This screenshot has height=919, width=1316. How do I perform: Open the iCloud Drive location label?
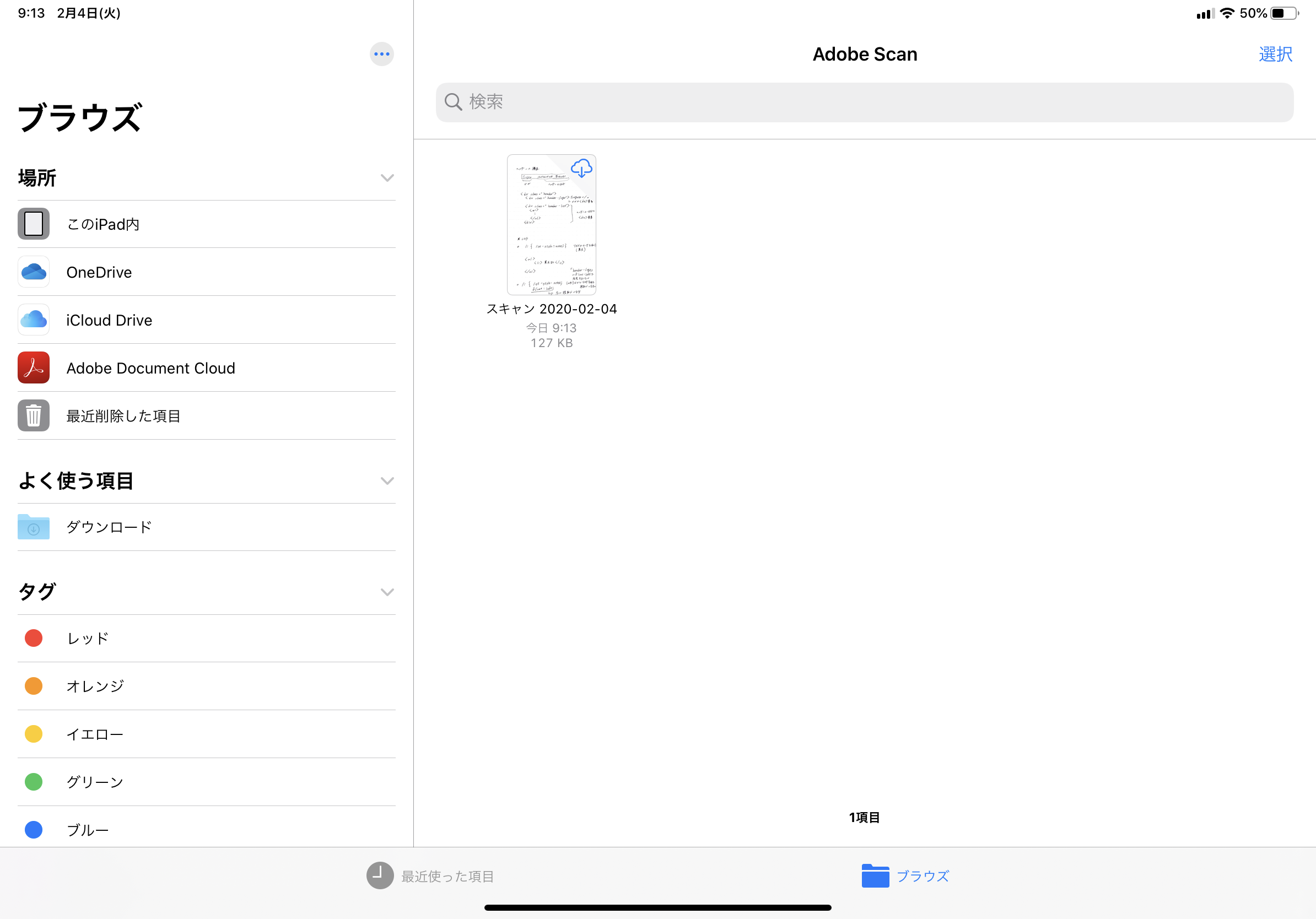point(110,320)
